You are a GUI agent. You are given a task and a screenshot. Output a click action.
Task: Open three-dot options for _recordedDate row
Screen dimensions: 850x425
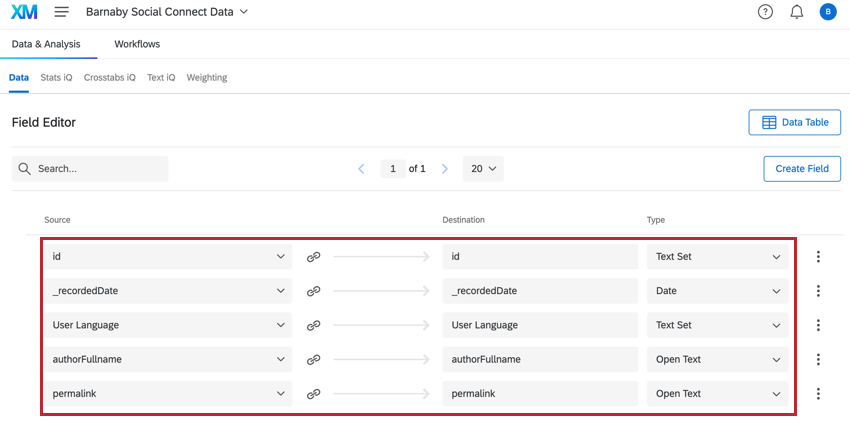pos(818,291)
